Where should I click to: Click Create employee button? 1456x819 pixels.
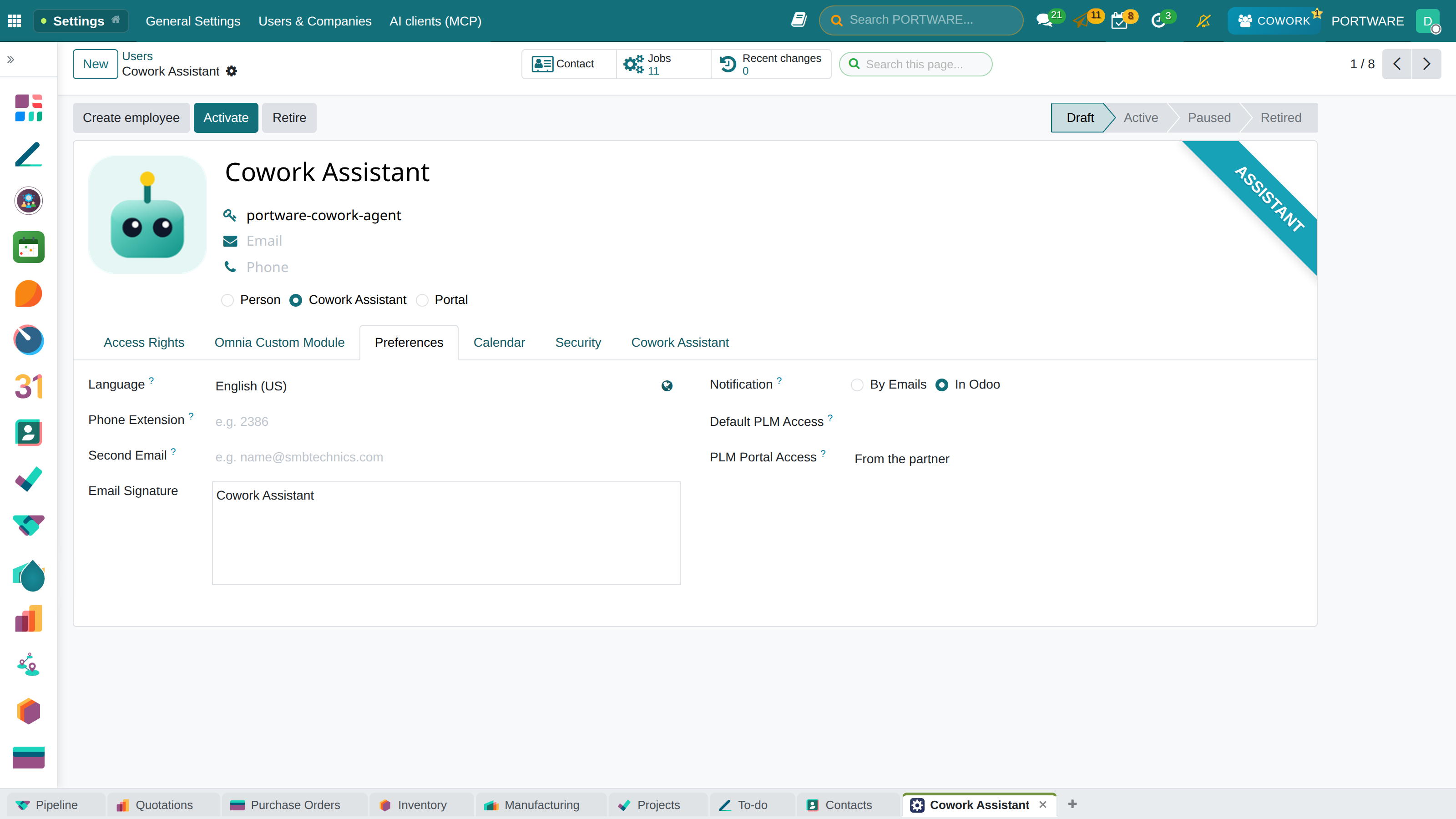point(131,117)
